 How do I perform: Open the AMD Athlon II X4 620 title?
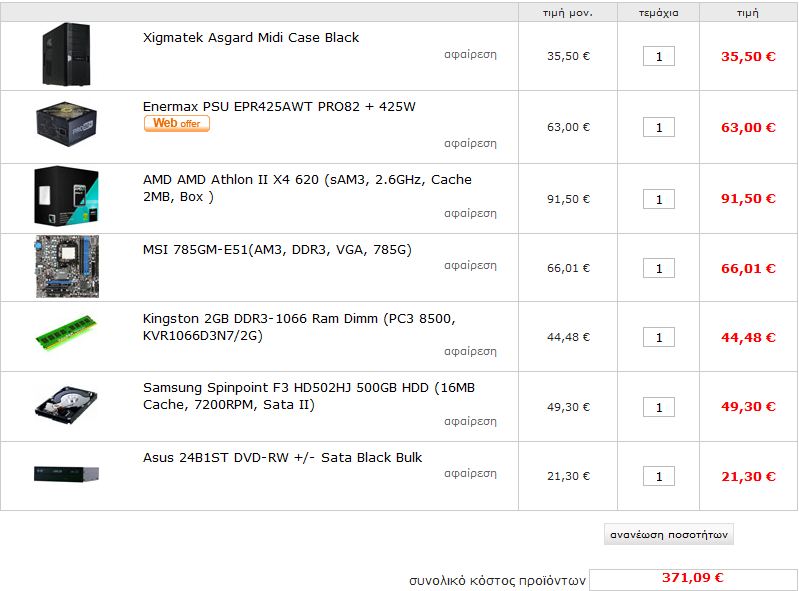point(307,188)
